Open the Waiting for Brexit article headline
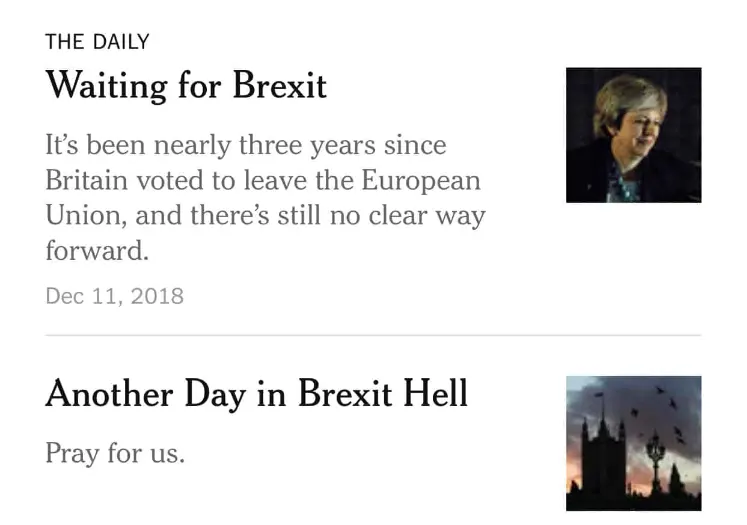747x525 pixels. (x=186, y=85)
